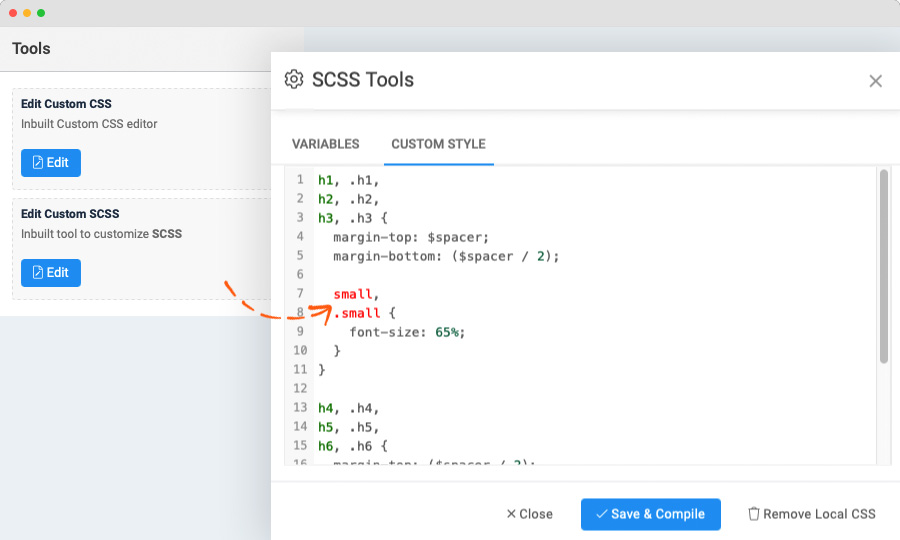Screen dimensions: 900x540
Task: Click Remove Local CSS button
Action: click(812, 514)
